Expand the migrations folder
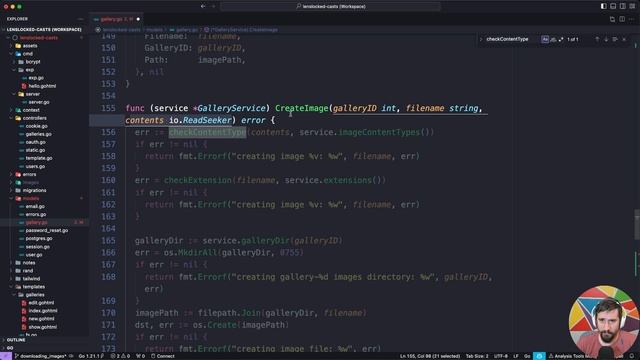The image size is (640, 360). tap(34, 191)
